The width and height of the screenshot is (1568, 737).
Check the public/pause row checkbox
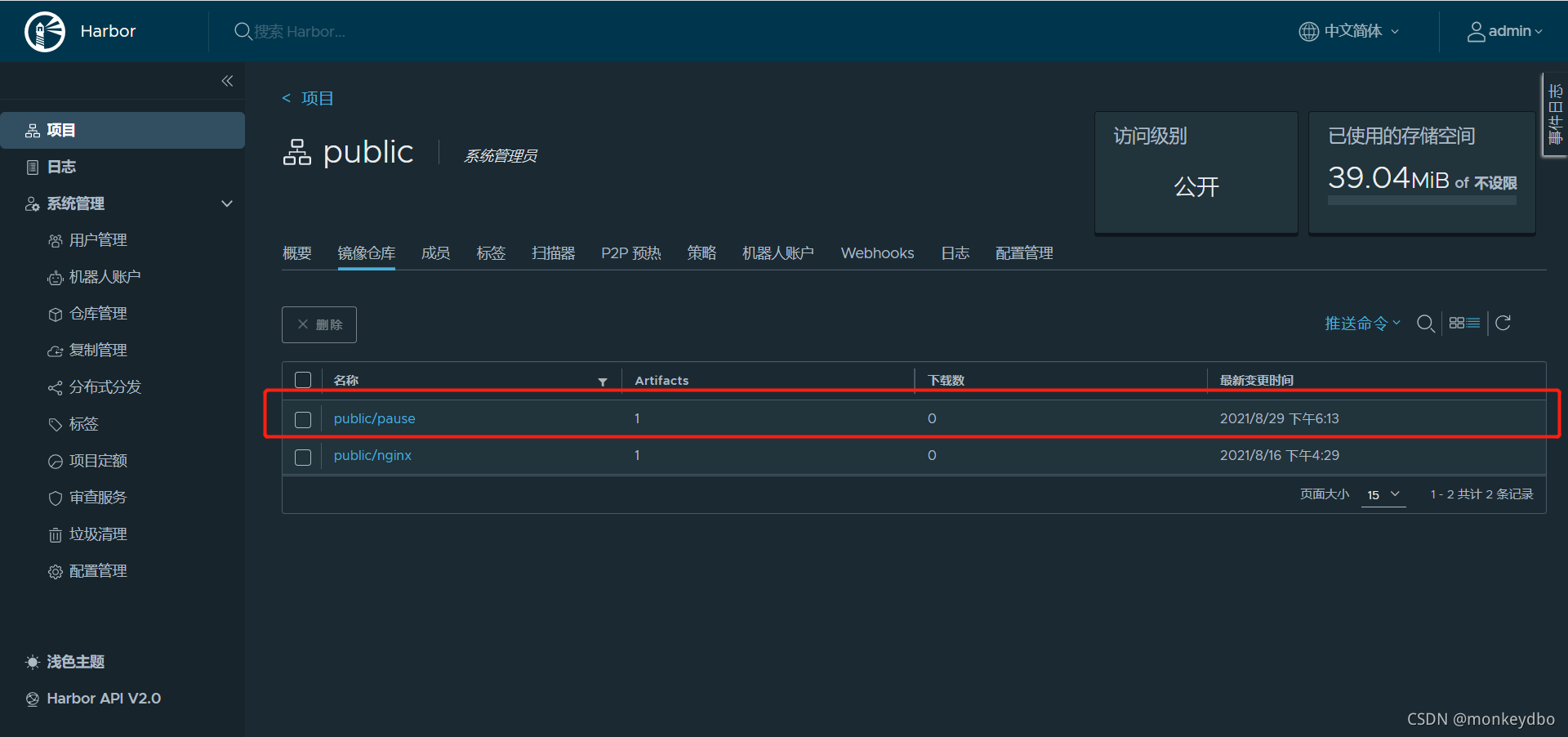303,419
